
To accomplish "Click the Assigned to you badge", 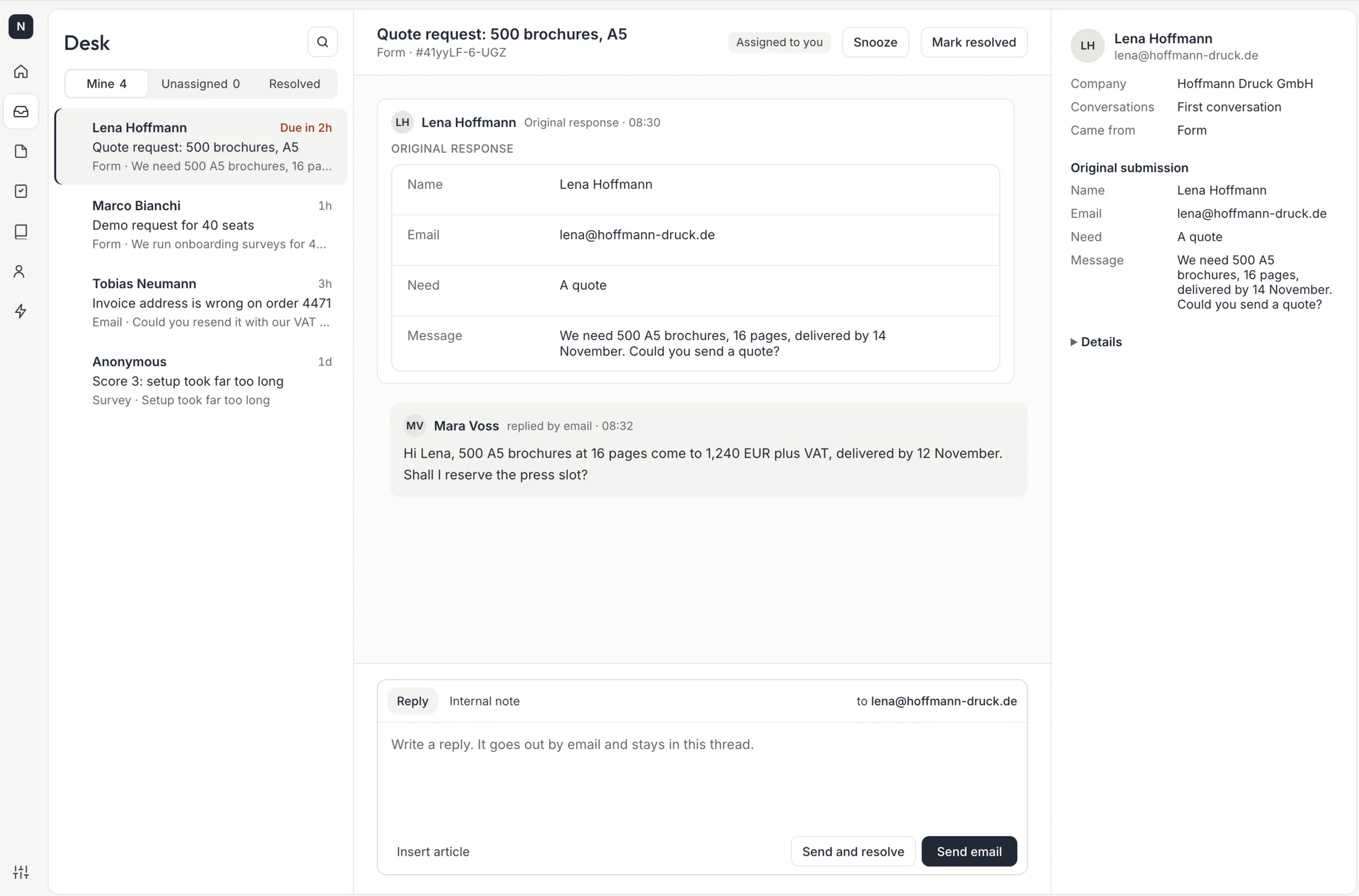I will [x=779, y=42].
